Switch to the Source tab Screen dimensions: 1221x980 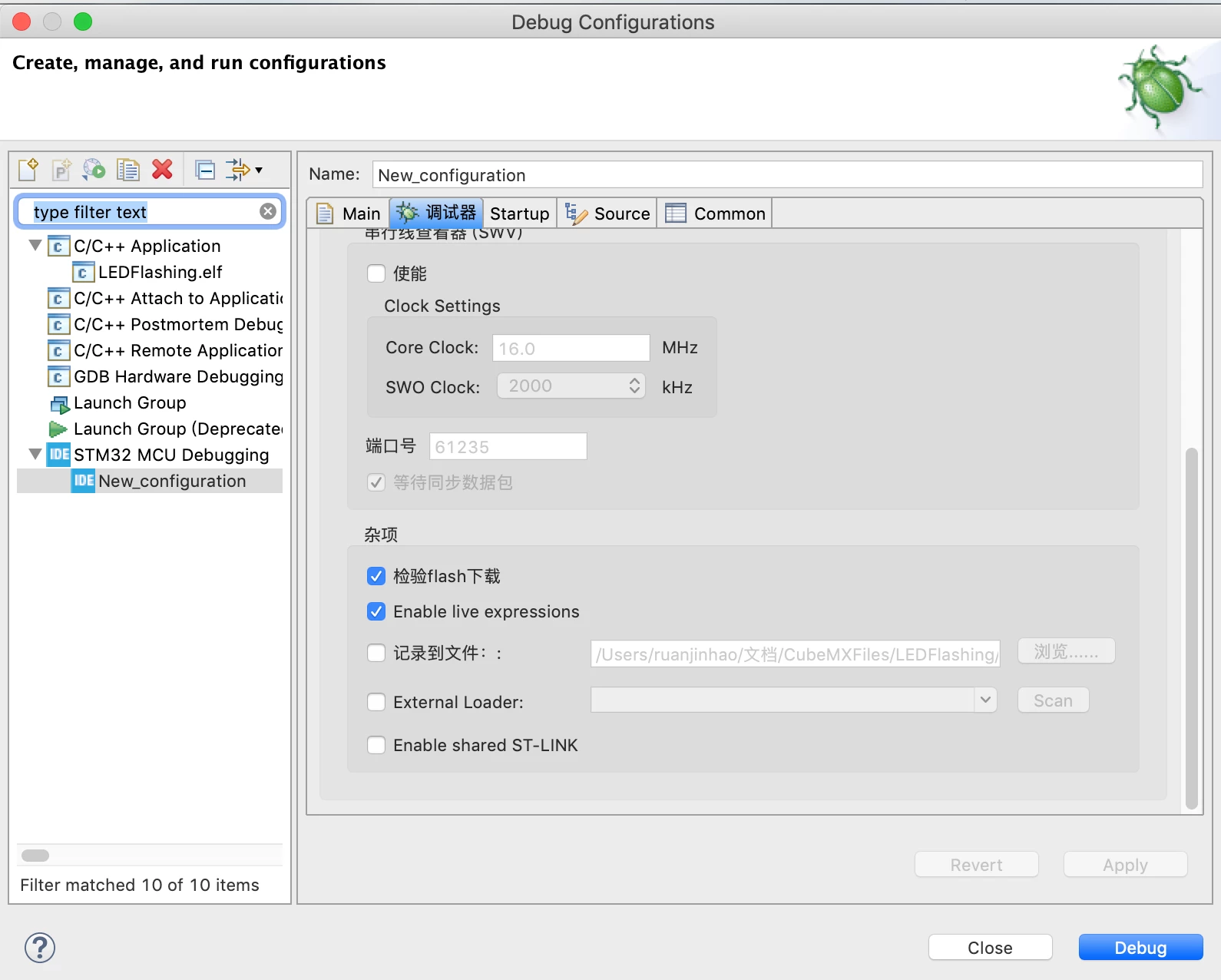pos(607,214)
